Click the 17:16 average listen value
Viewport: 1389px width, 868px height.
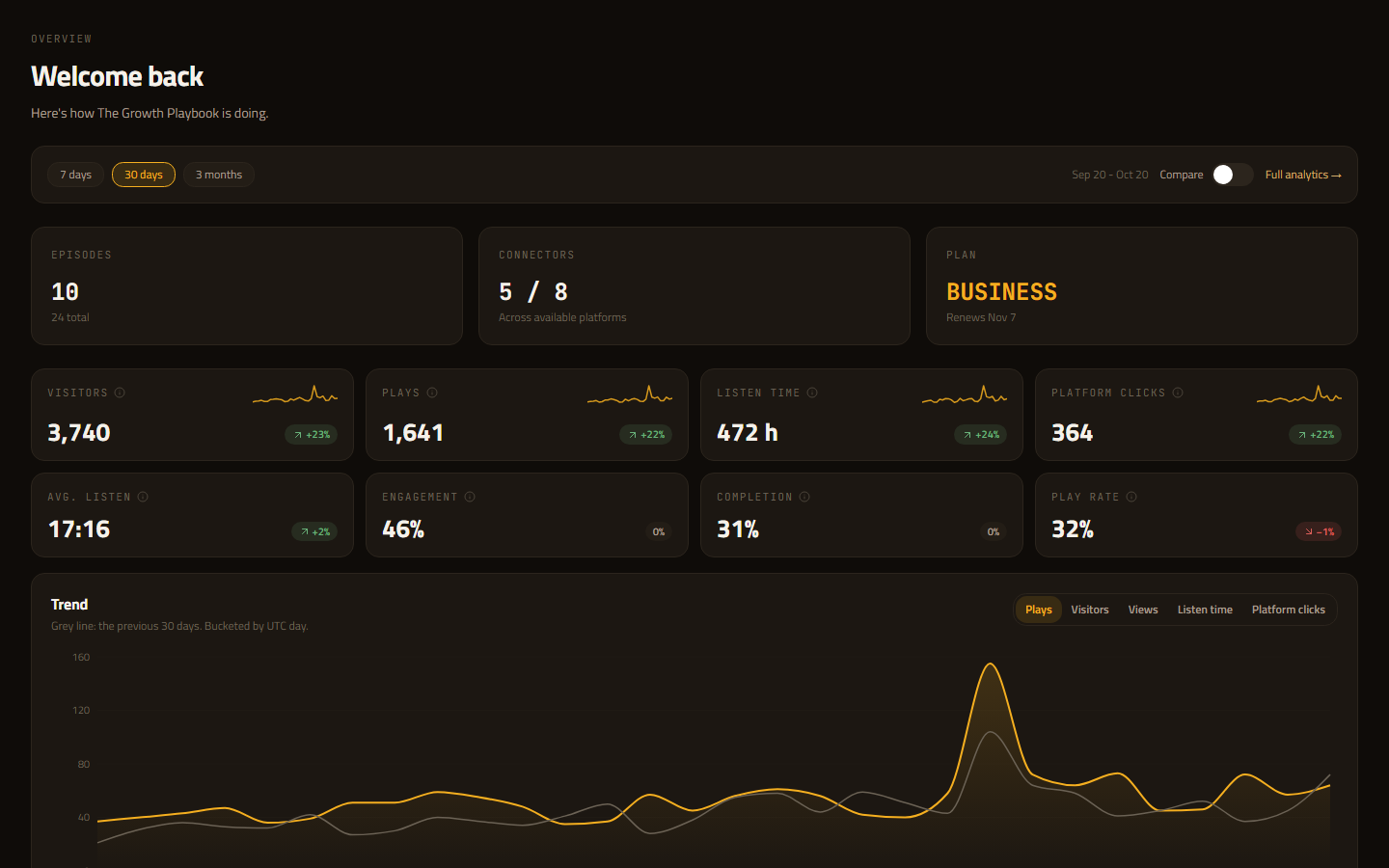pos(79,529)
